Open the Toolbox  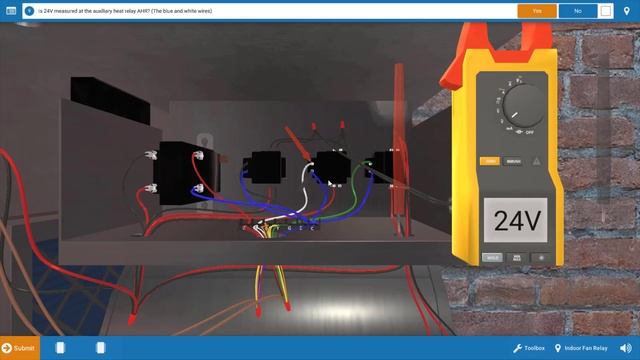click(529, 348)
